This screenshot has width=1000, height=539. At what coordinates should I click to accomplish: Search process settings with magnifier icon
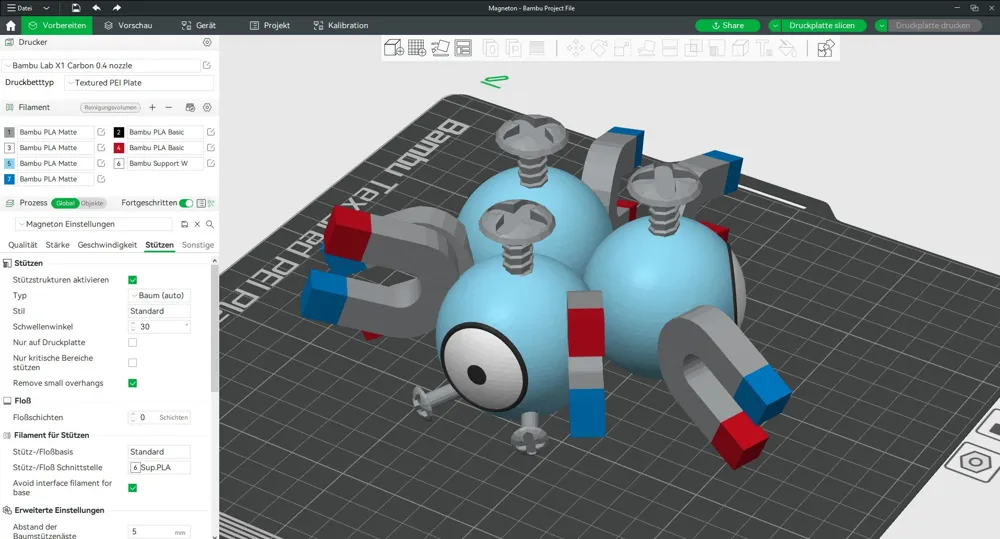[210, 224]
